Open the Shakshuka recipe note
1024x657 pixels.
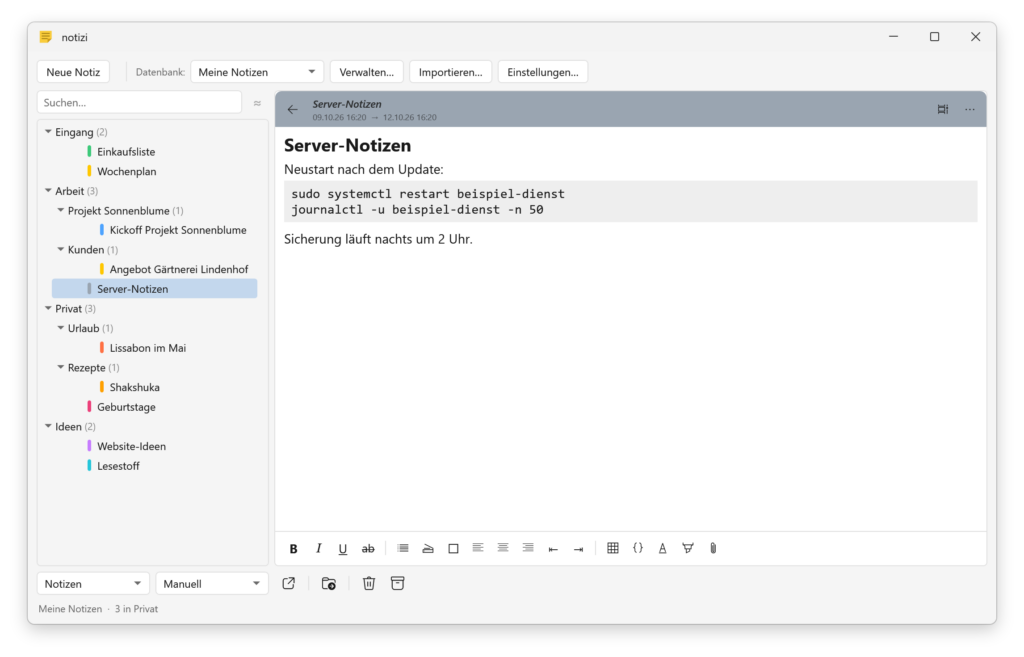coord(135,387)
